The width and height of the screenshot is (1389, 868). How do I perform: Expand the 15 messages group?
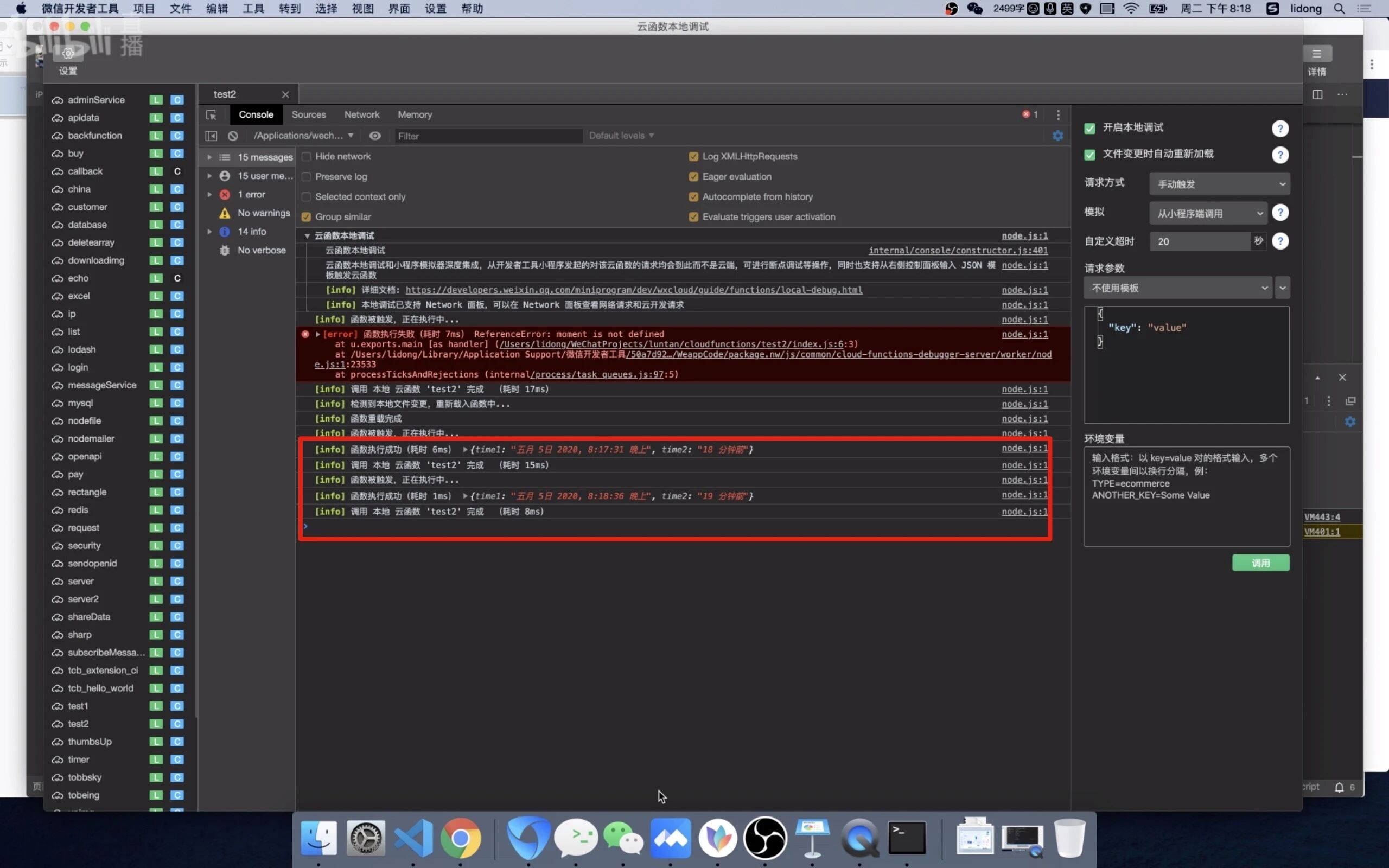pyautogui.click(x=209, y=157)
